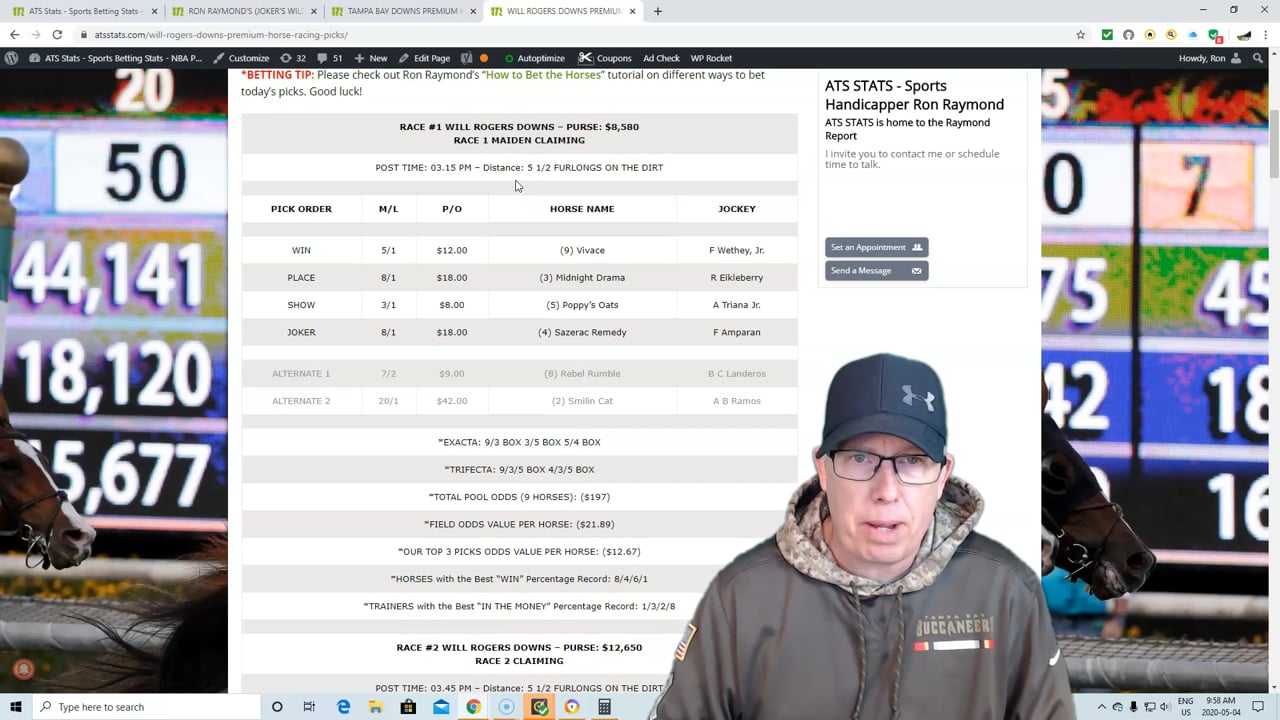Close the Will Rogers Downs Premium tab
Screen dimensions: 1280x720
(632, 11)
